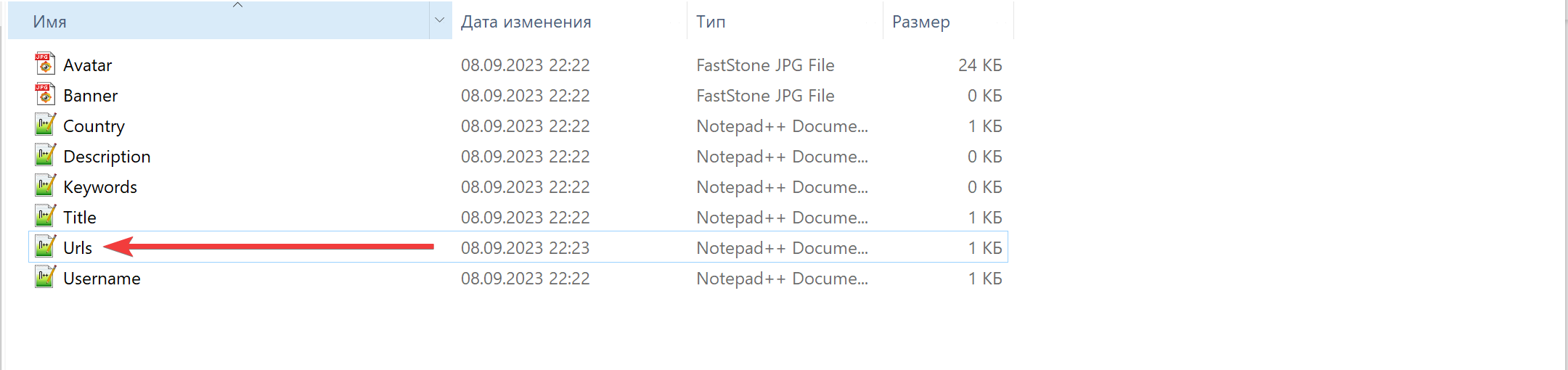1568x370 pixels.
Task: Select the Username file icon
Action: point(45,278)
